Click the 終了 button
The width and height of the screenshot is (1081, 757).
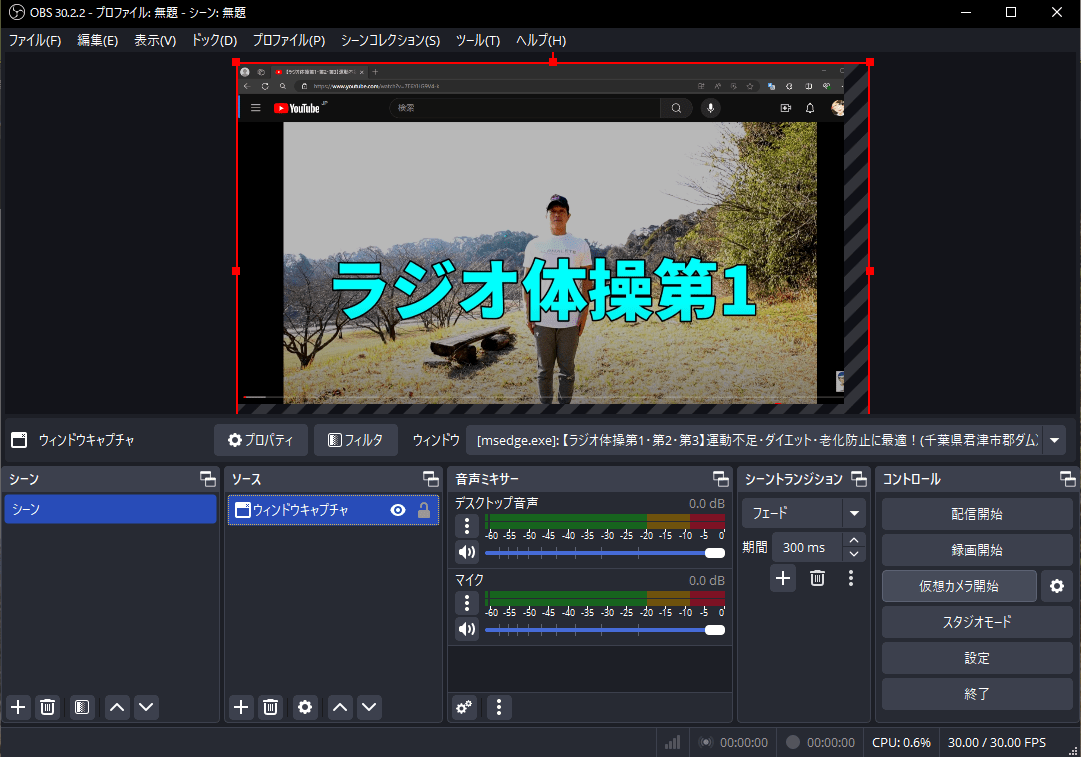click(977, 694)
